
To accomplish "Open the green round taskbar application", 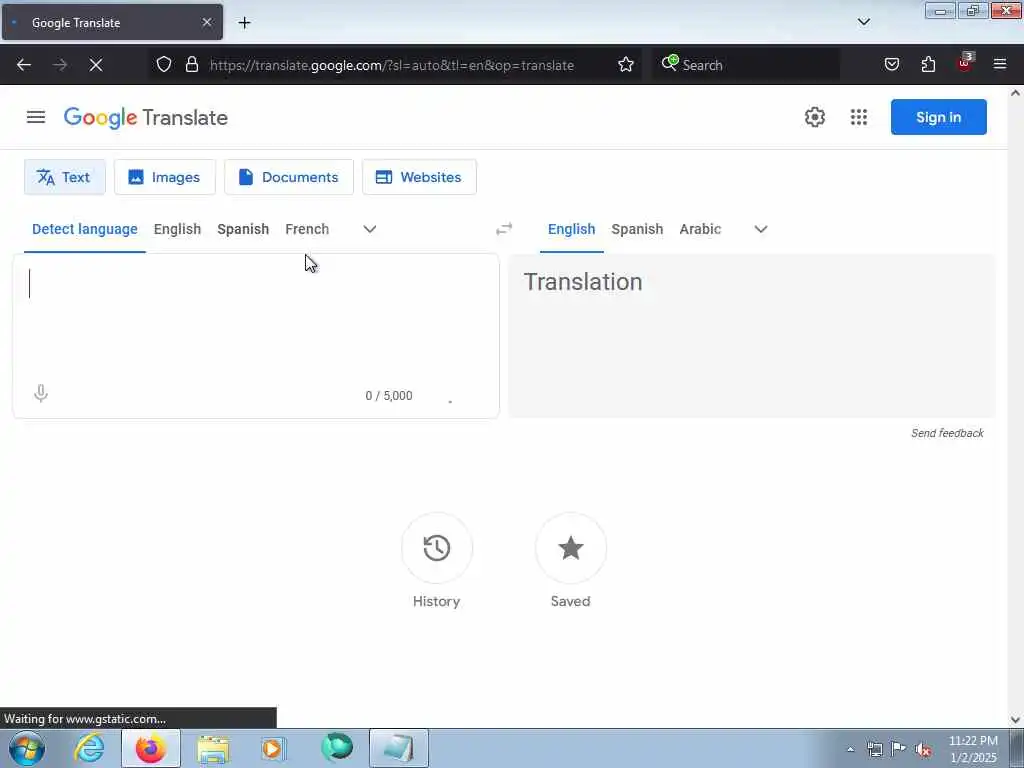I will coord(337,748).
